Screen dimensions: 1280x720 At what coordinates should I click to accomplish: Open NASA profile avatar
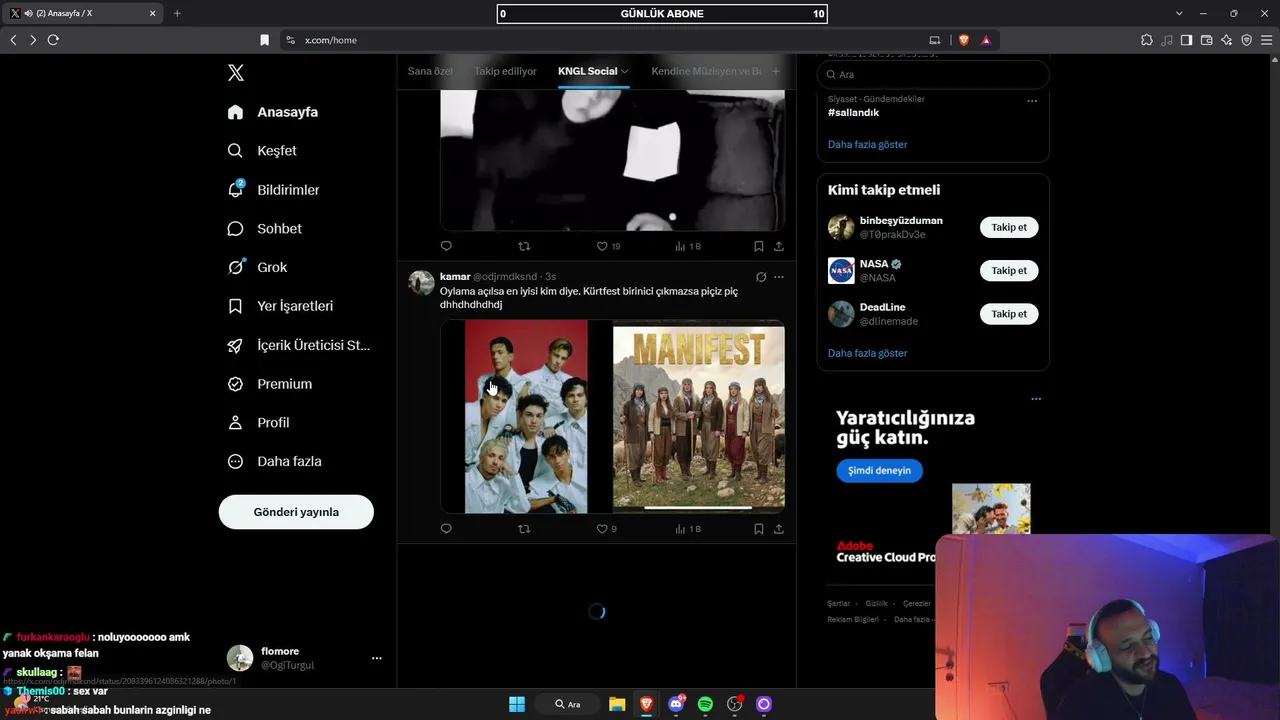(x=841, y=271)
